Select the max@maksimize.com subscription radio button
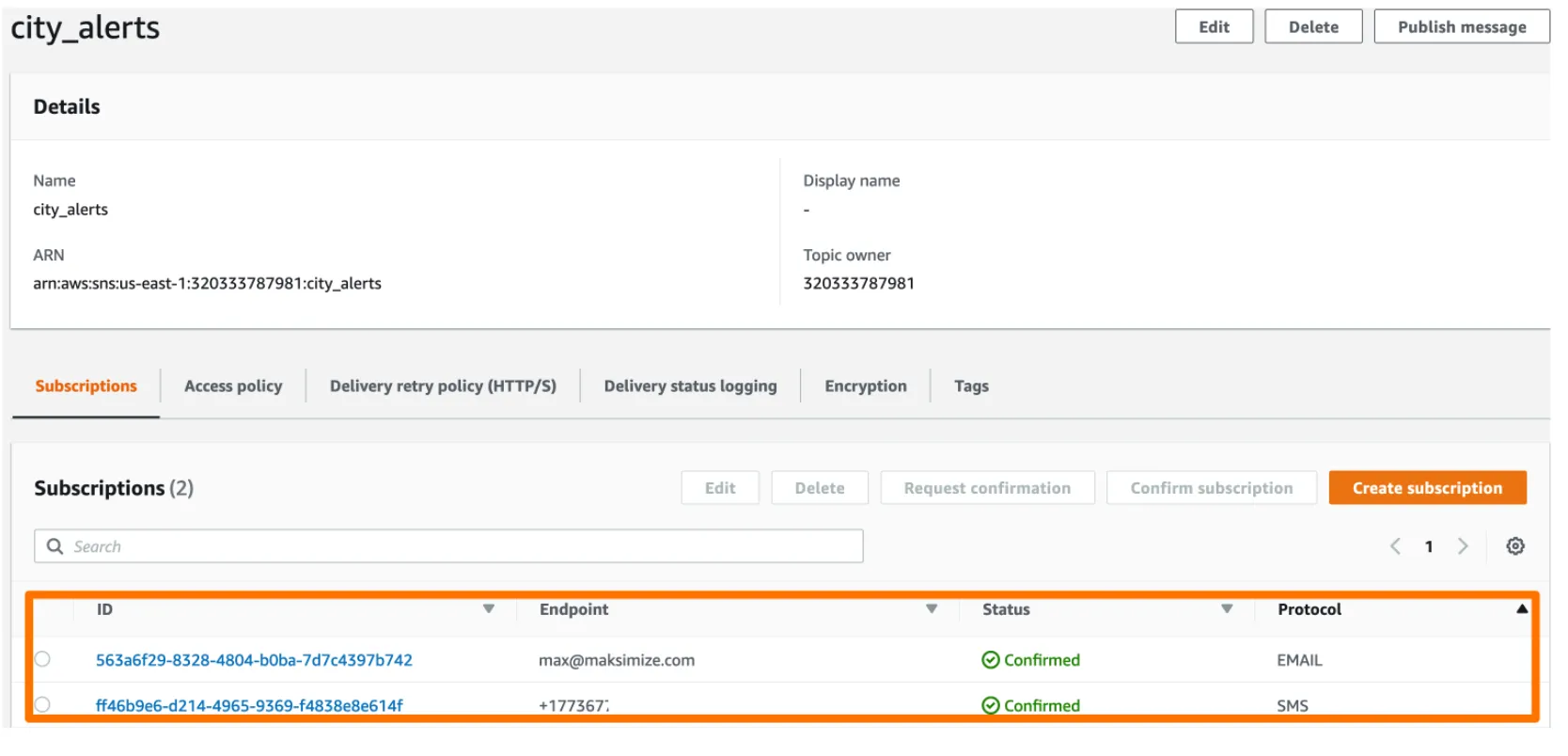Screen dimensions: 1568x756 (x=42, y=659)
